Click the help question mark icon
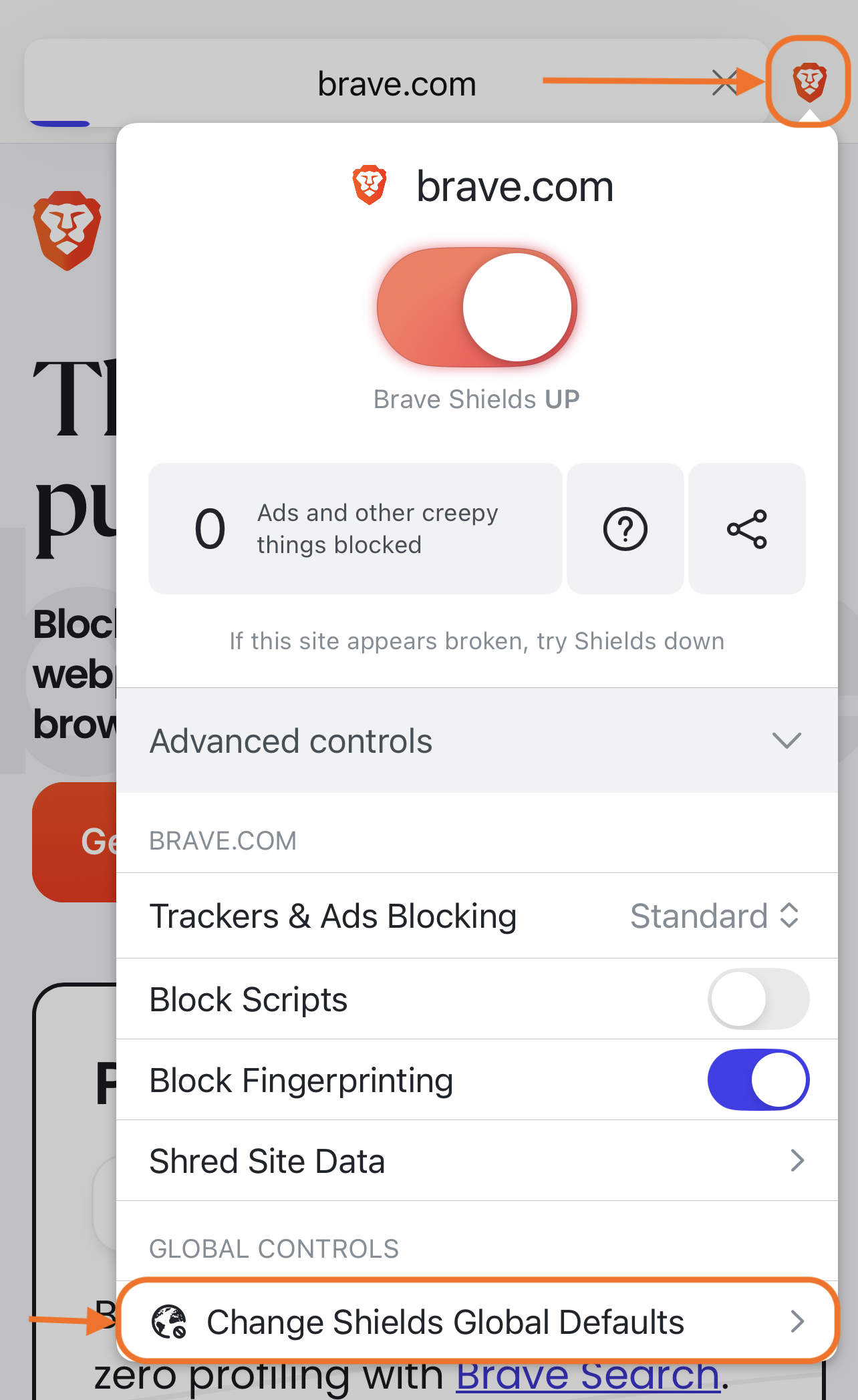This screenshot has height=1400, width=858. pos(625,529)
